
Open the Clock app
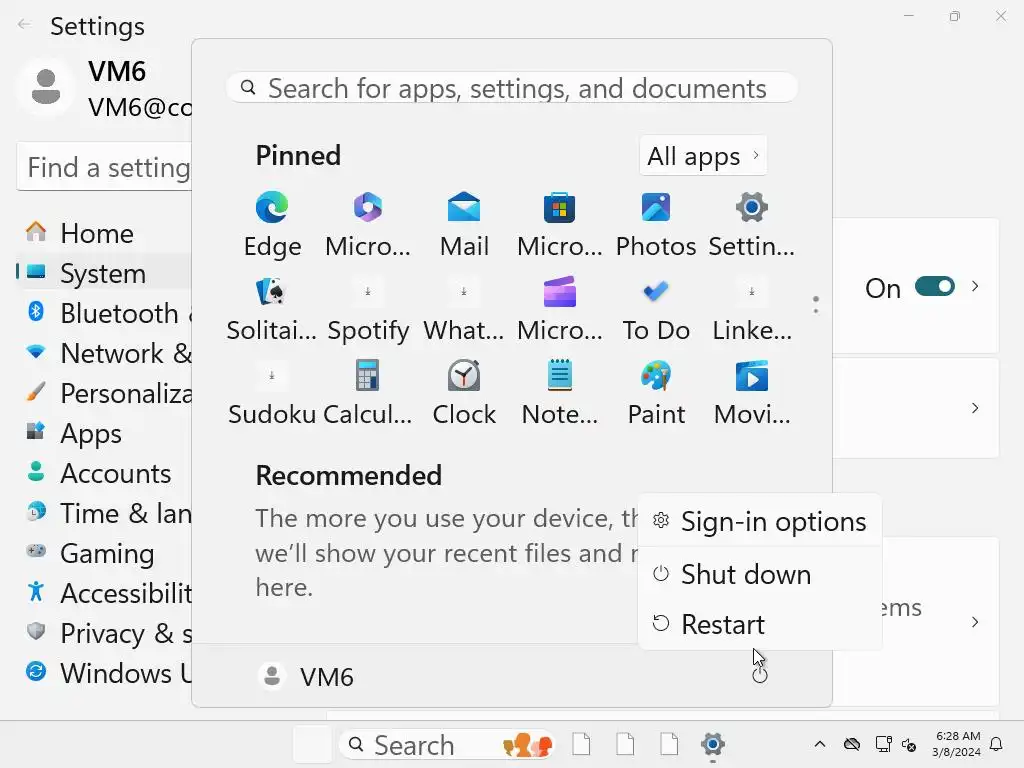[x=464, y=393]
